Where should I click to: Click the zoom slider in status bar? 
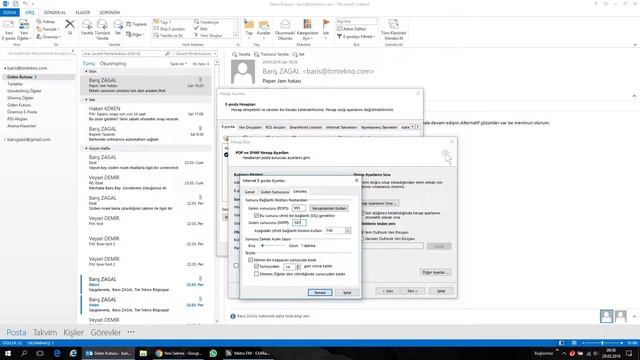coord(602,343)
